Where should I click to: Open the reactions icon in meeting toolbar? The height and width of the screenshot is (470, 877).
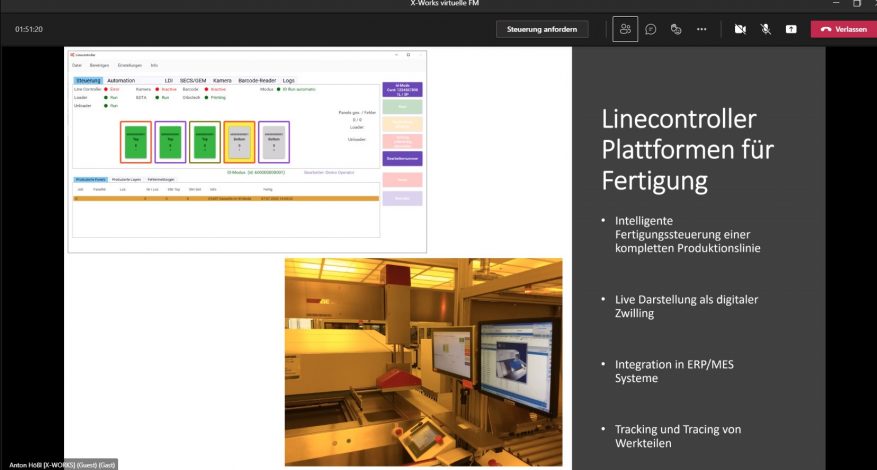click(x=676, y=29)
